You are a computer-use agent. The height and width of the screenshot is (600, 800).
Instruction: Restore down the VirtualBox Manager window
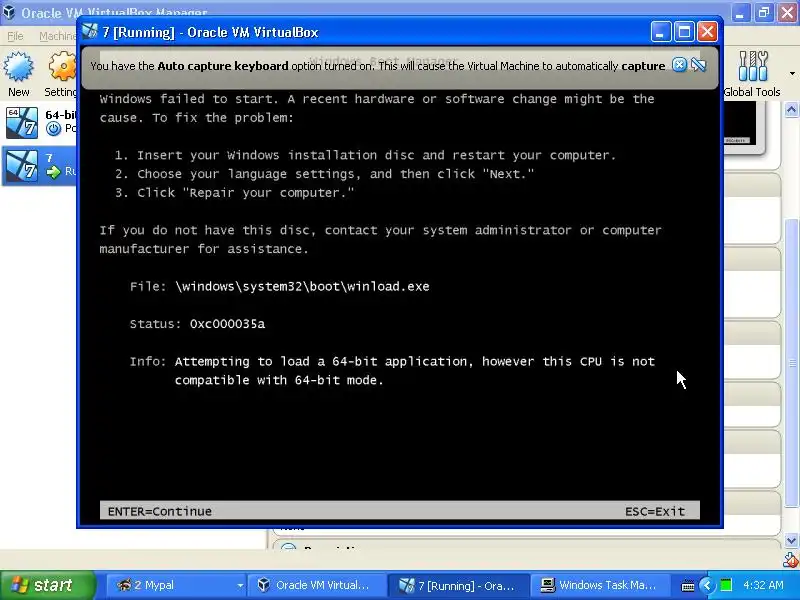click(x=764, y=12)
